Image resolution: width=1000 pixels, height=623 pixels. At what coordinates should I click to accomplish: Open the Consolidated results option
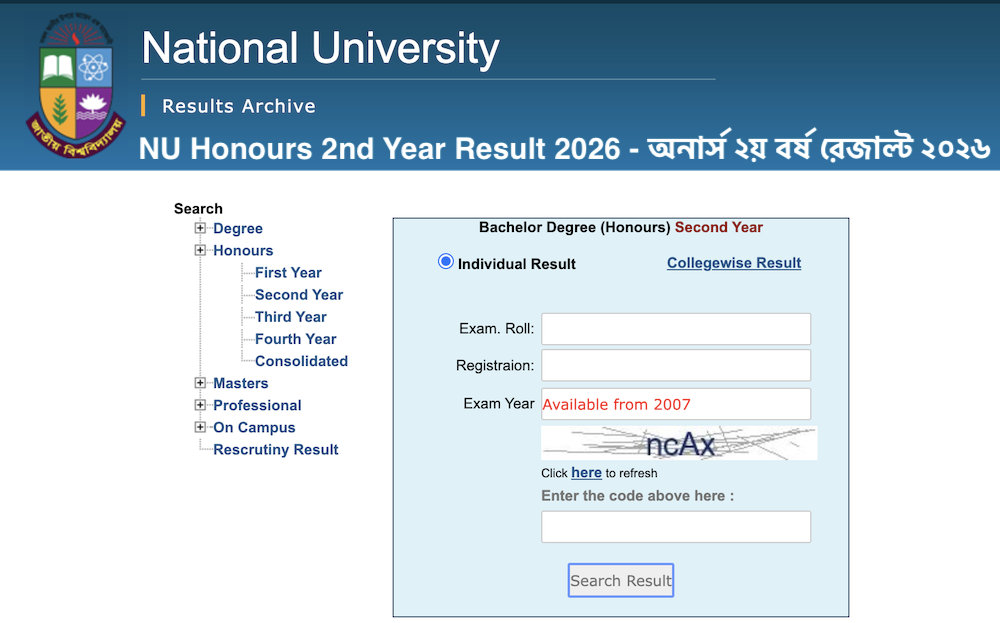coord(301,360)
